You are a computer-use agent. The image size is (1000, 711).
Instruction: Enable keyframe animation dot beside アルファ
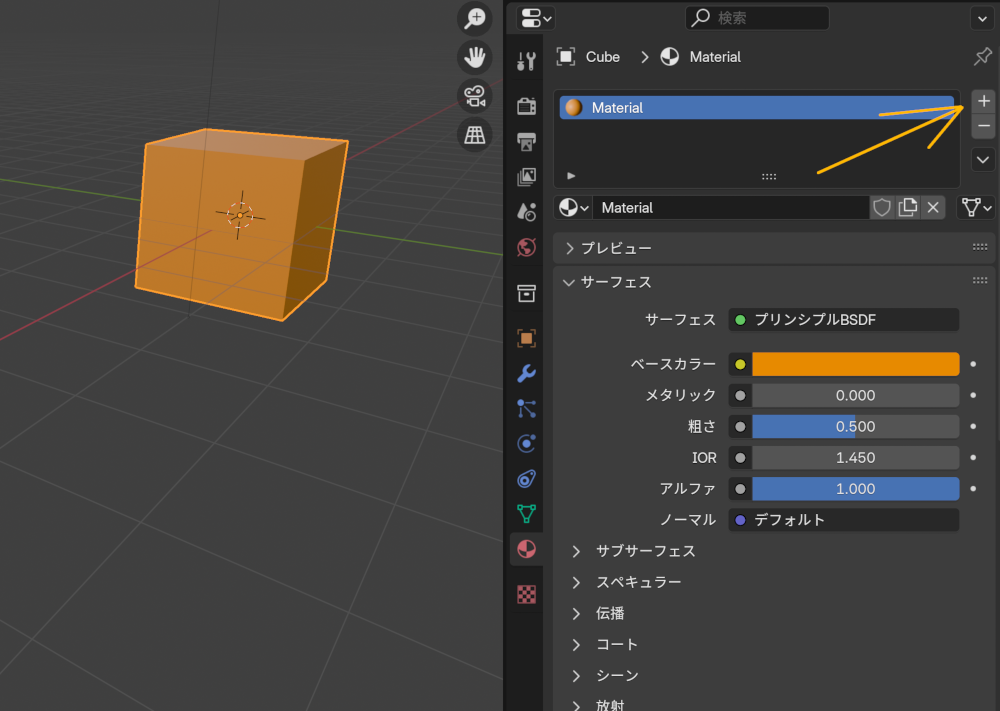point(971,488)
